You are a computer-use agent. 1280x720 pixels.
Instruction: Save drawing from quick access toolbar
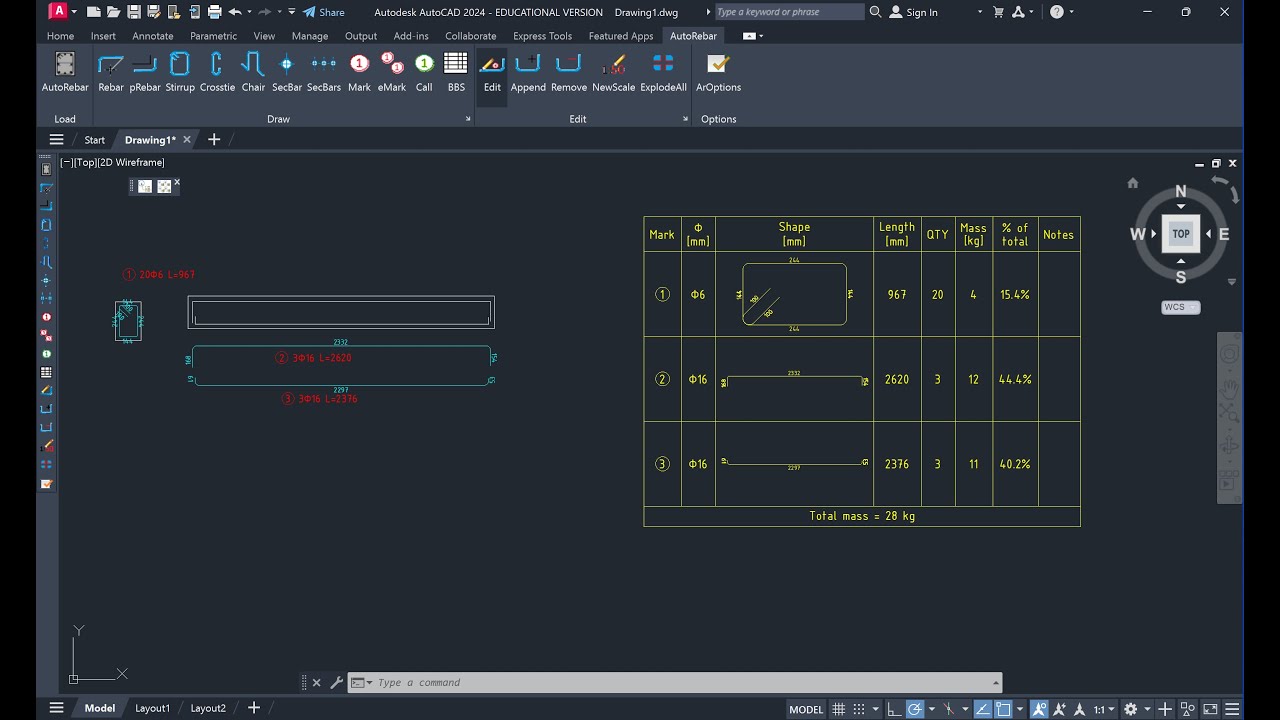[134, 12]
